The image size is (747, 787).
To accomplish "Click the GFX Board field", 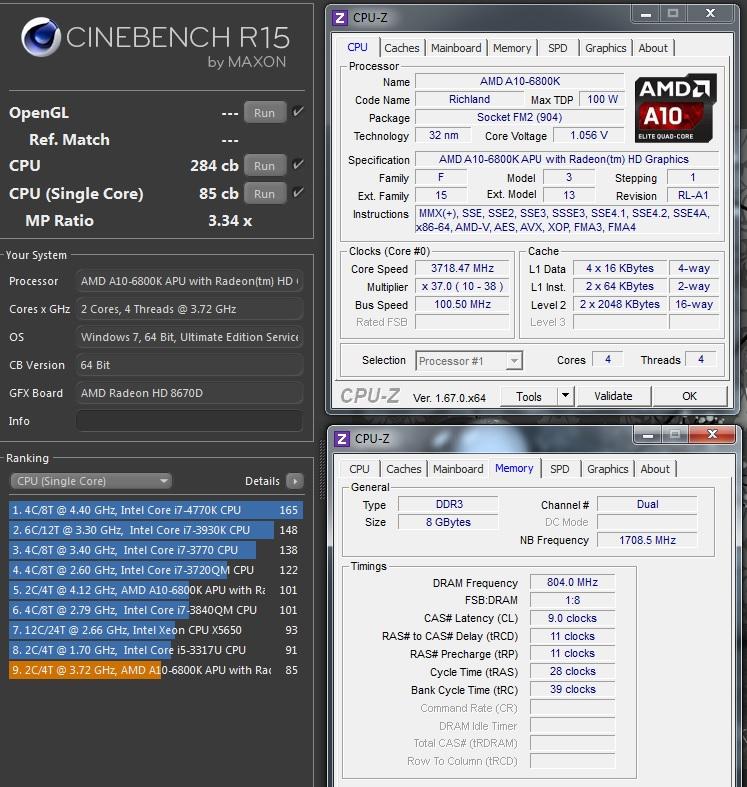I will (x=189, y=393).
